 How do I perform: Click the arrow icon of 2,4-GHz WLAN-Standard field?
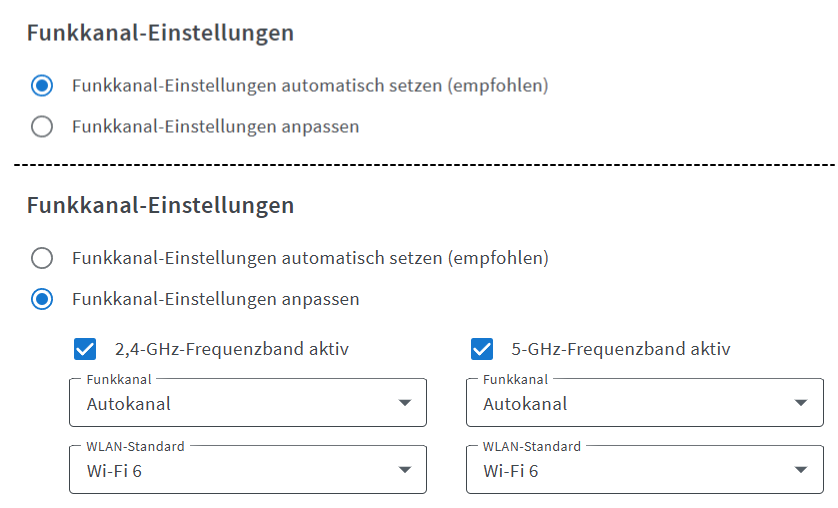[404, 469]
